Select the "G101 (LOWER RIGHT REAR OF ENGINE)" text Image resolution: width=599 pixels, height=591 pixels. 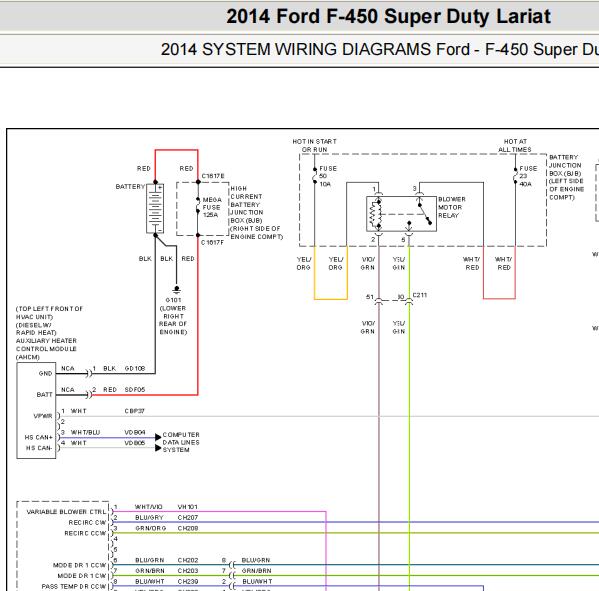point(173,316)
